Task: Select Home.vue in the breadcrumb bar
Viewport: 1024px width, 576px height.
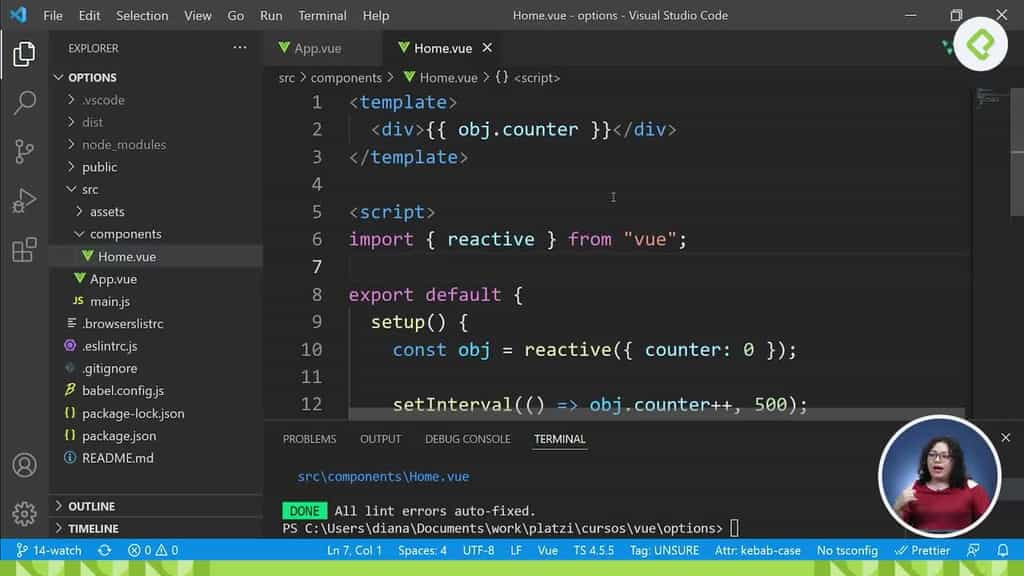Action: click(x=441, y=77)
